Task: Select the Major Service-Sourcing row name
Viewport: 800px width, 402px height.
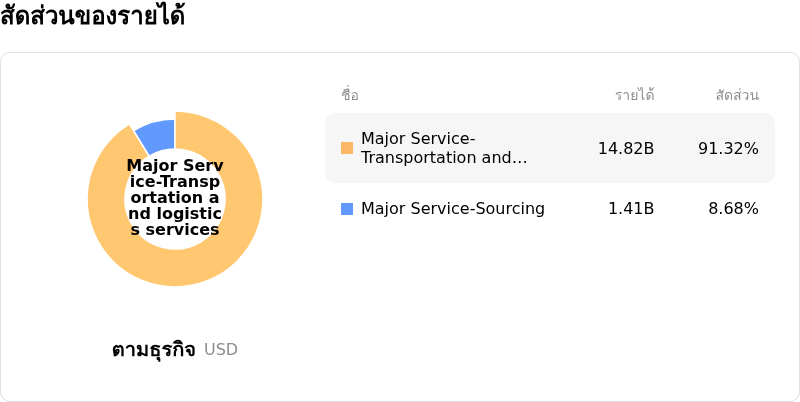Action: click(452, 209)
